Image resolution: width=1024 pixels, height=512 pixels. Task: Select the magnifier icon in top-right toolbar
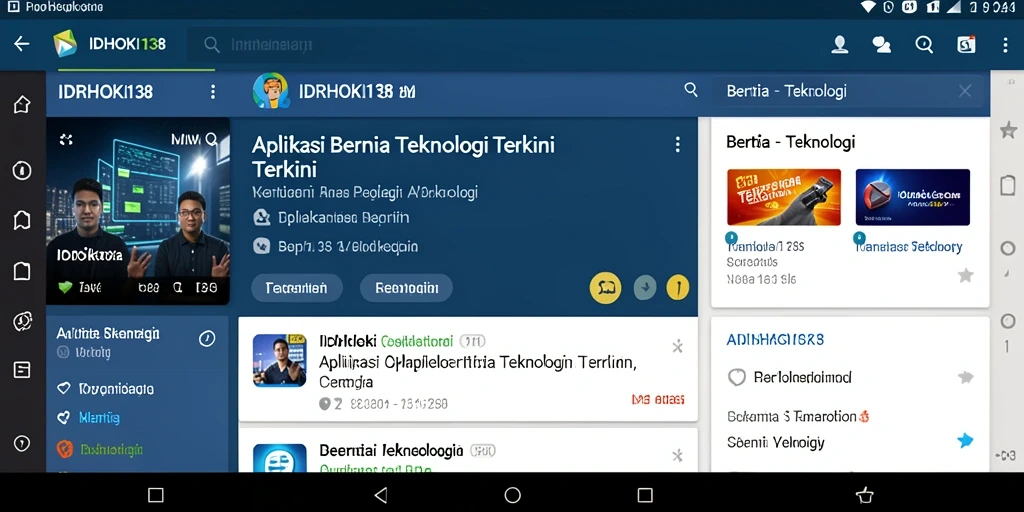click(924, 44)
